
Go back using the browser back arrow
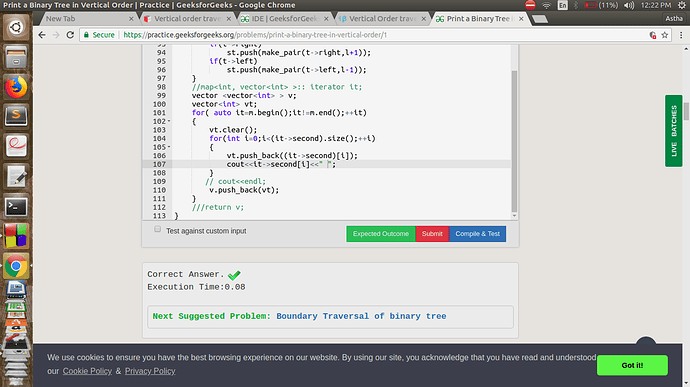click(x=42, y=35)
